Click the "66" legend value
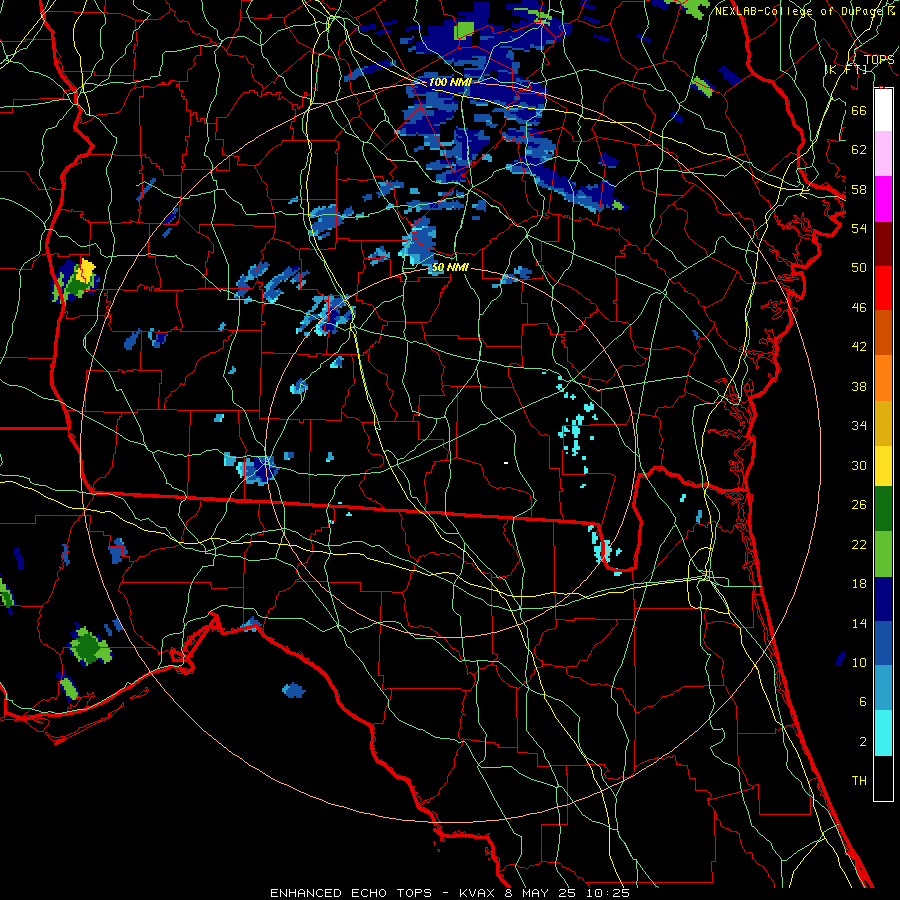900x900 pixels. [859, 110]
